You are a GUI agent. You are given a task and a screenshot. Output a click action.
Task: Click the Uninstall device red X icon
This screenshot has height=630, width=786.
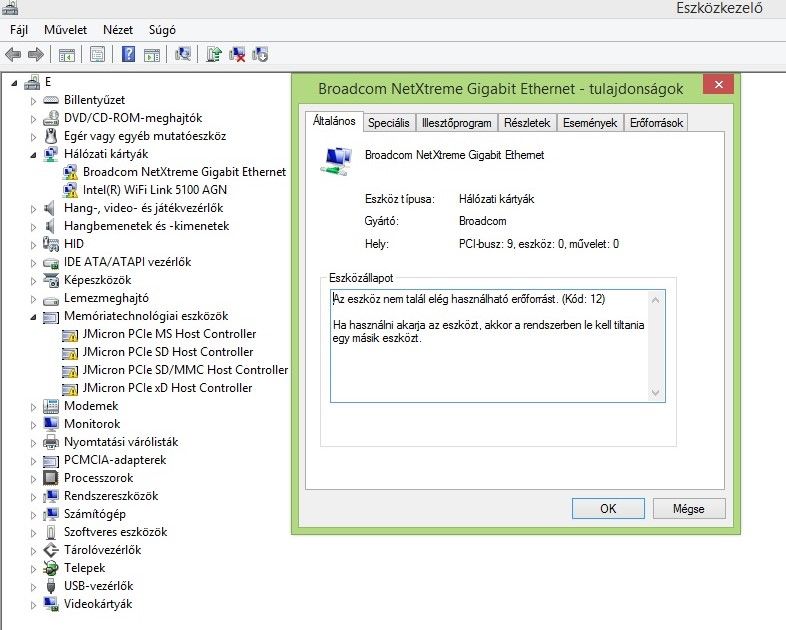237,54
